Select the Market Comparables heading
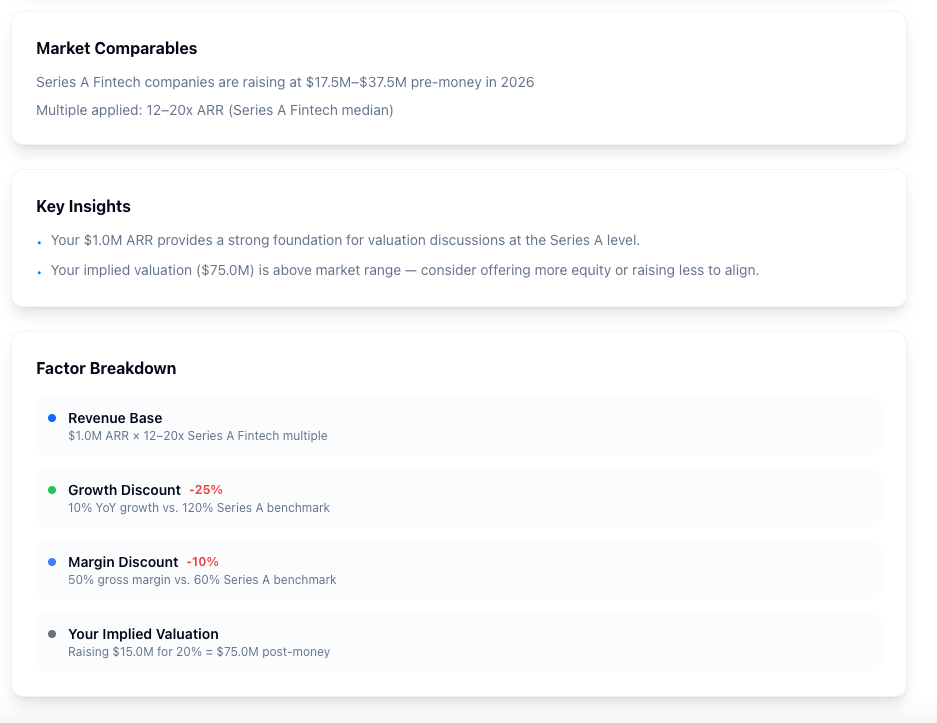Image resolution: width=937 pixels, height=723 pixels. coord(117,48)
